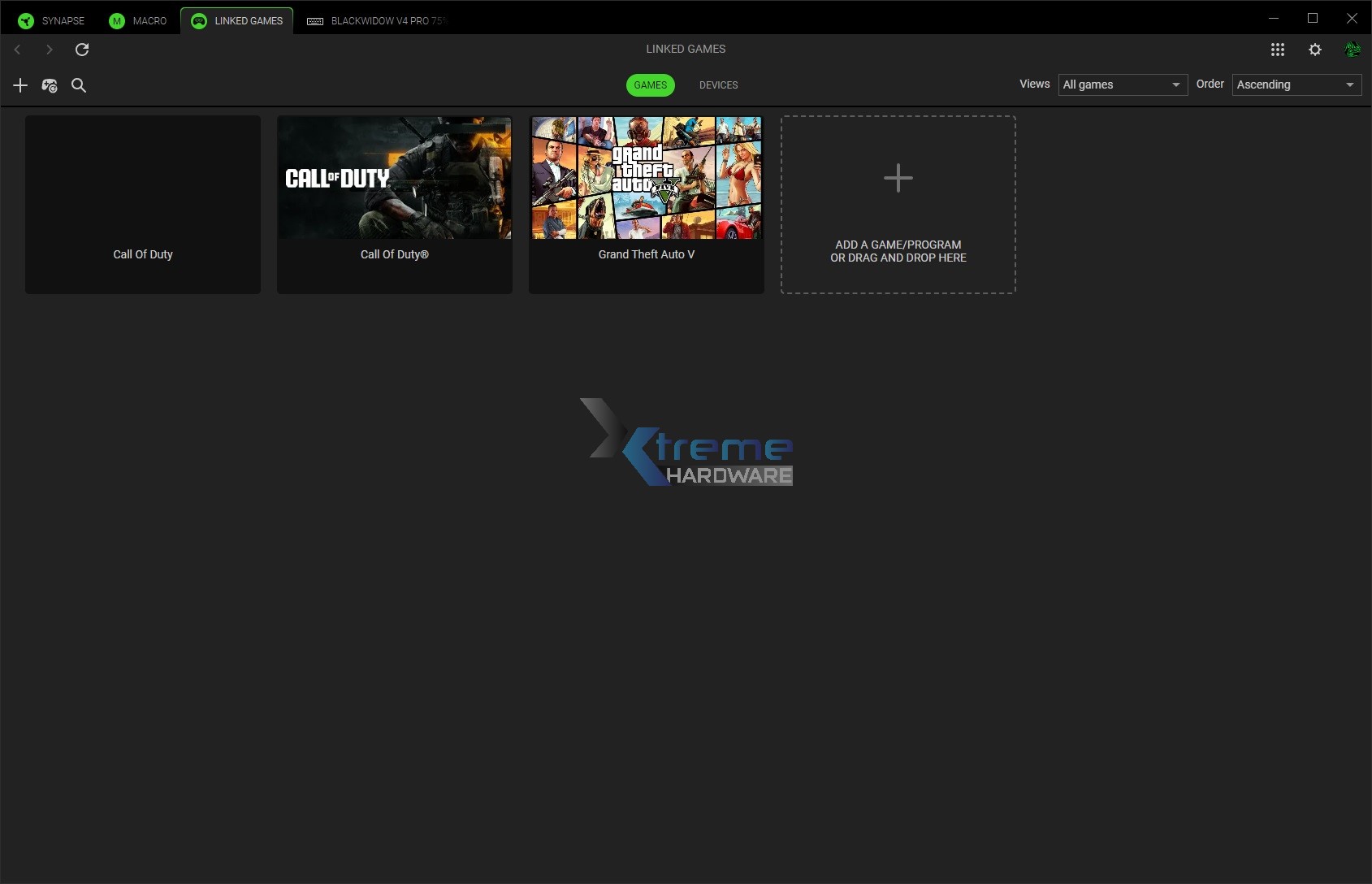Open the Grand Theft Auto V thumbnail
Viewport: 1372px width, 884px height.
coord(646,178)
